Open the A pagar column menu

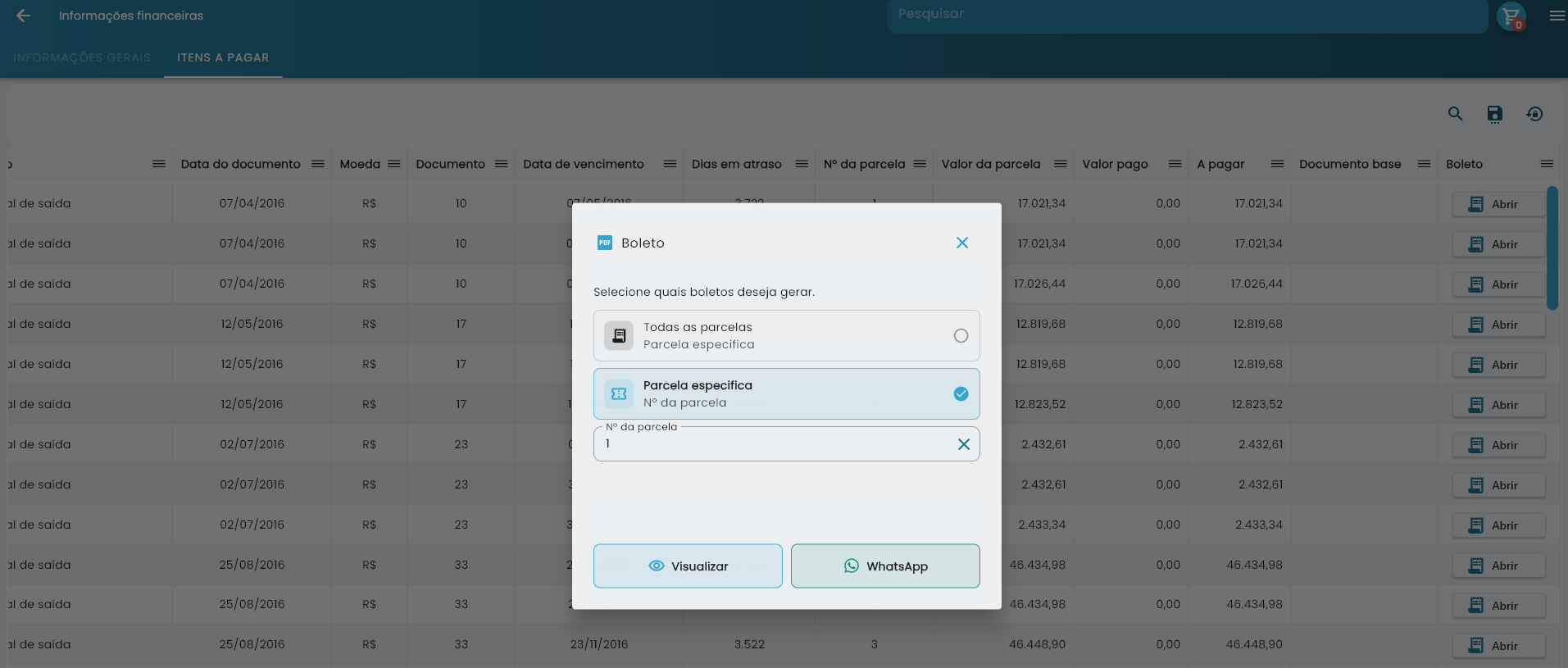coord(1277,164)
